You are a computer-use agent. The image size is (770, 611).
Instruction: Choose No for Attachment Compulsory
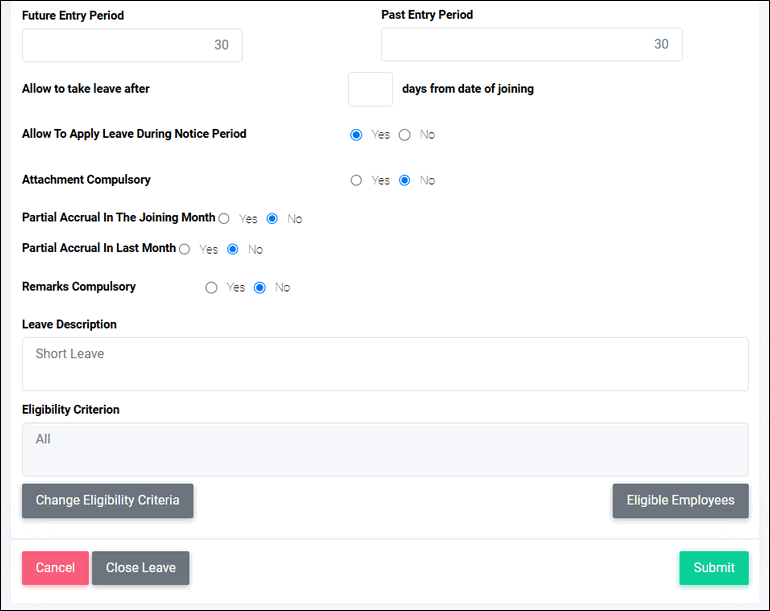(404, 180)
